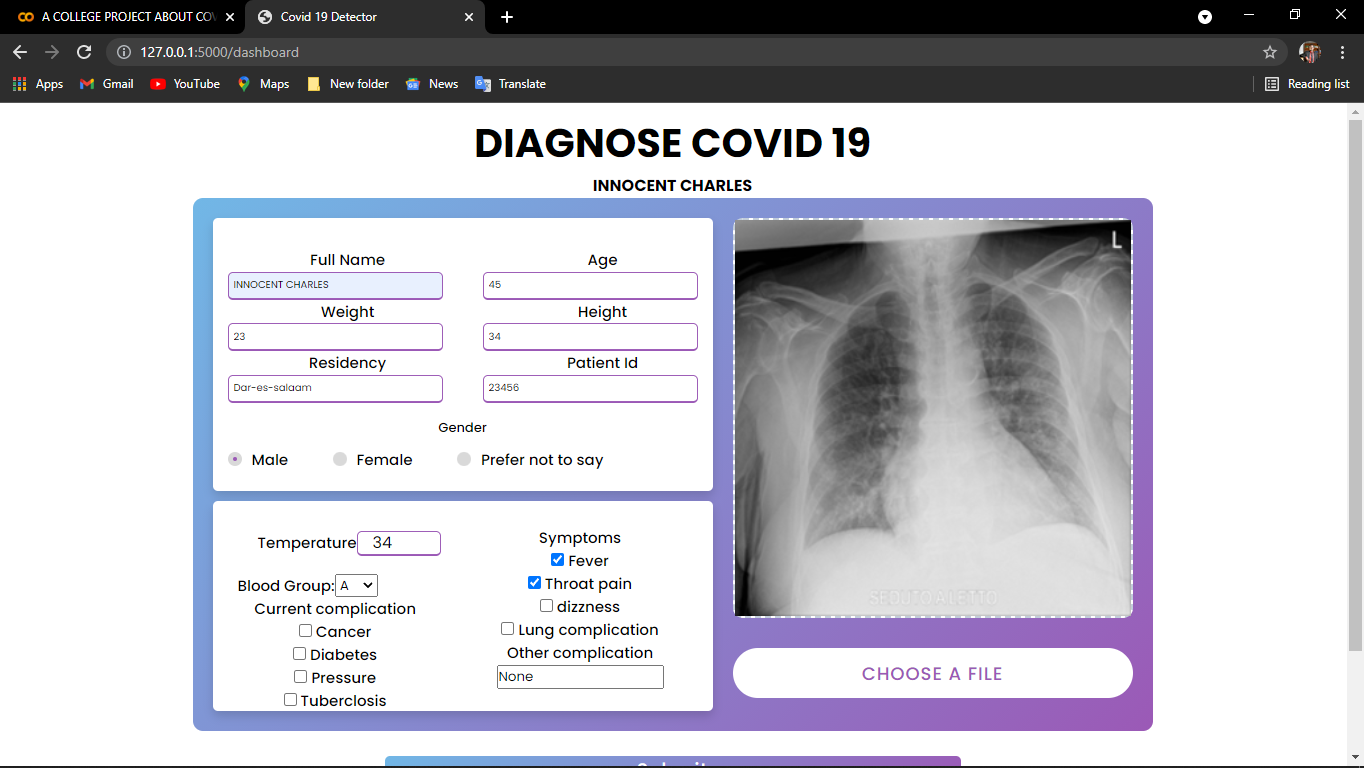Viewport: 1364px width, 768px height.
Task: Open the Translate bookmark
Action: [510, 84]
